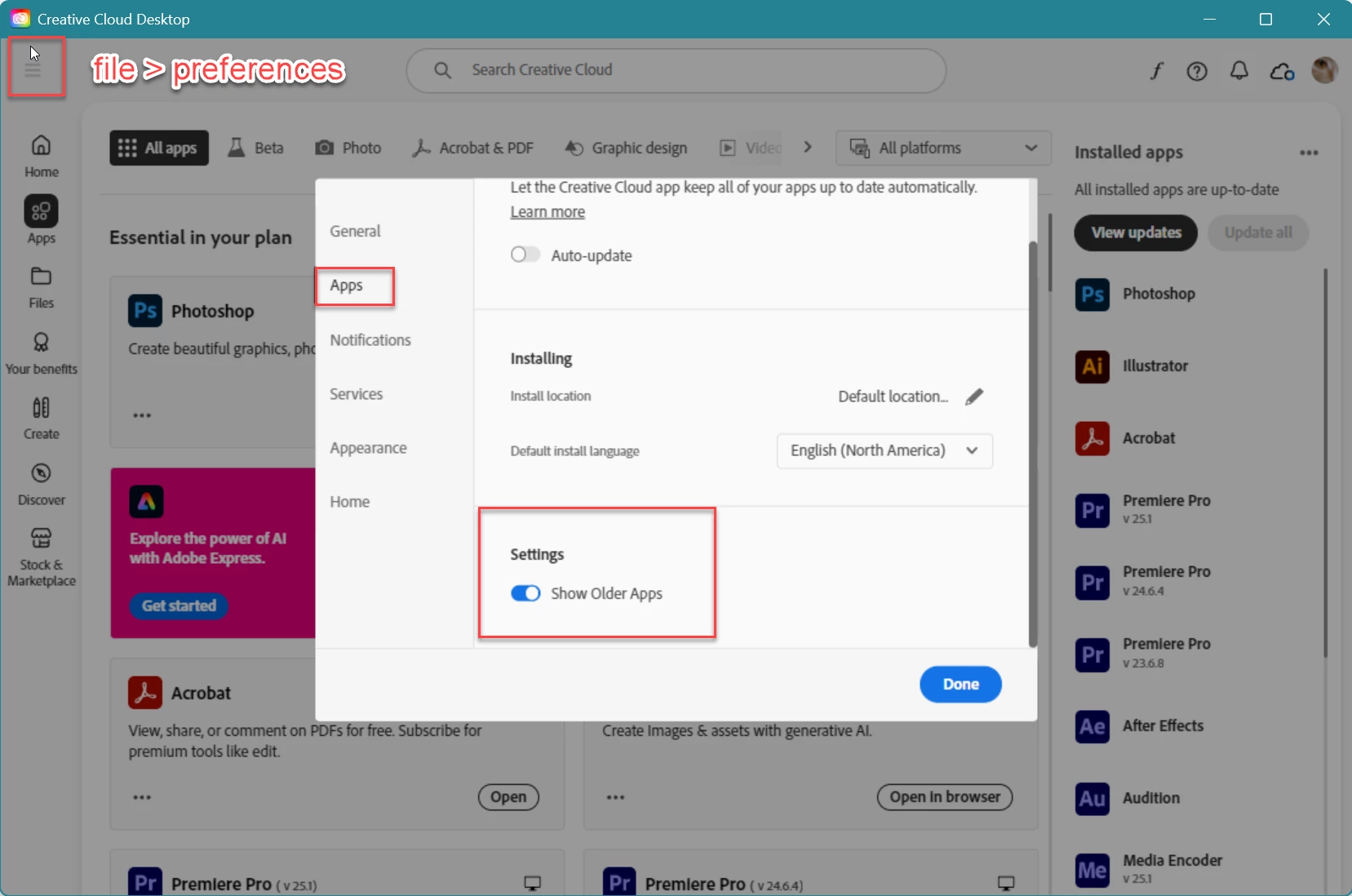Viewport: 1352px width, 896px height.
Task: Click the monitor icon on Premiere Pro v 24.6.4 card
Action: tap(1006, 883)
